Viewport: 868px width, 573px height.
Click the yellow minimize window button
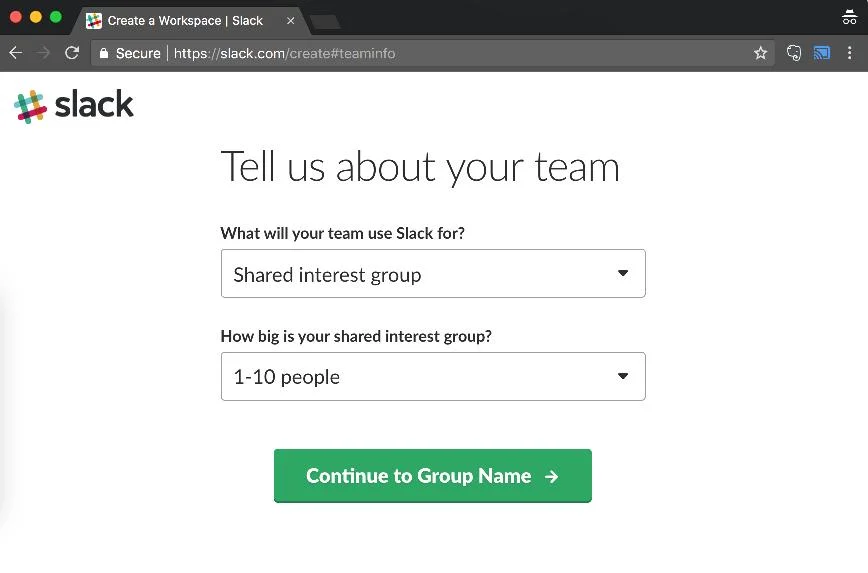pos(35,17)
